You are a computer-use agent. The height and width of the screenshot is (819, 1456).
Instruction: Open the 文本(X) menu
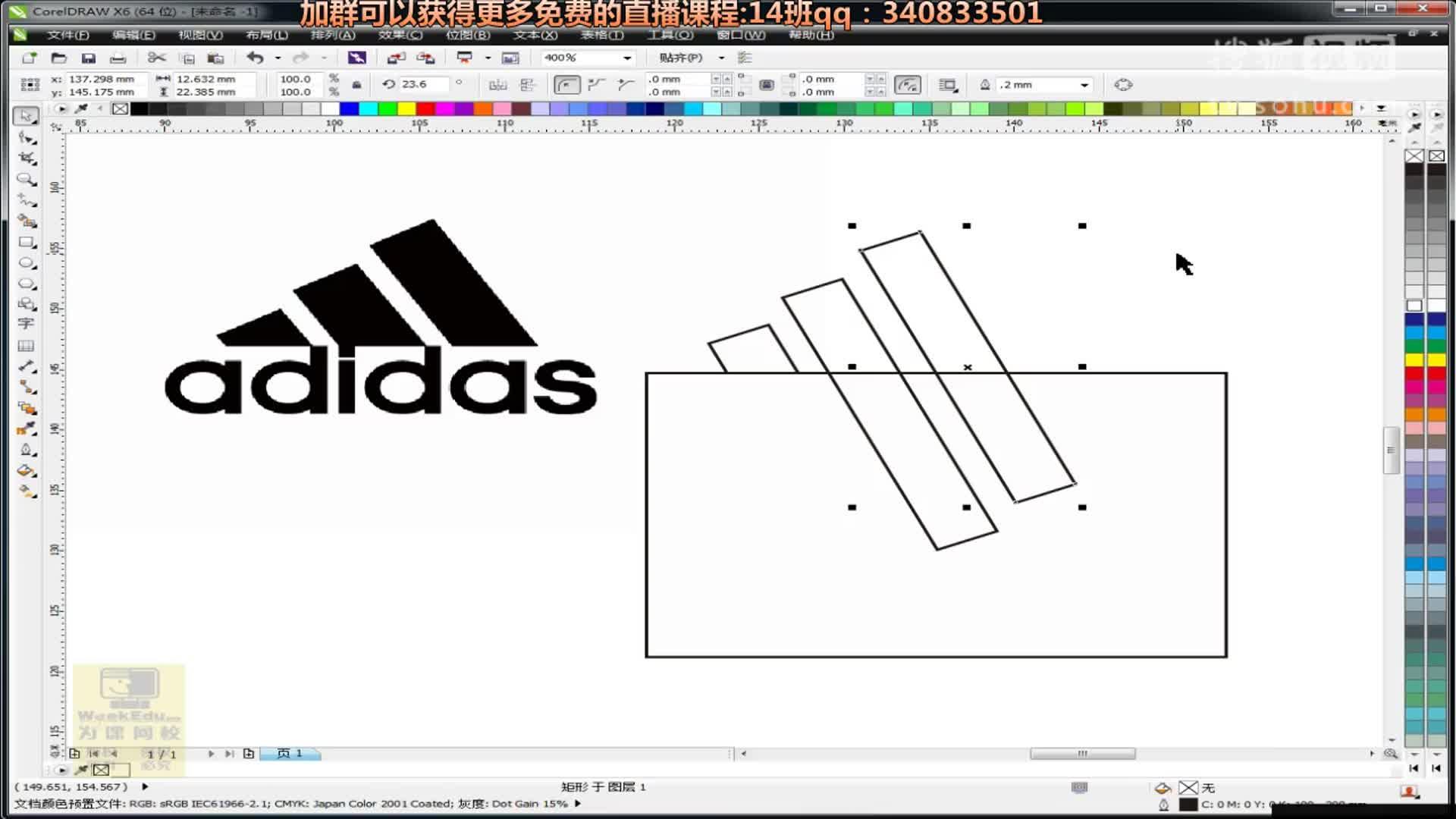tap(535, 35)
